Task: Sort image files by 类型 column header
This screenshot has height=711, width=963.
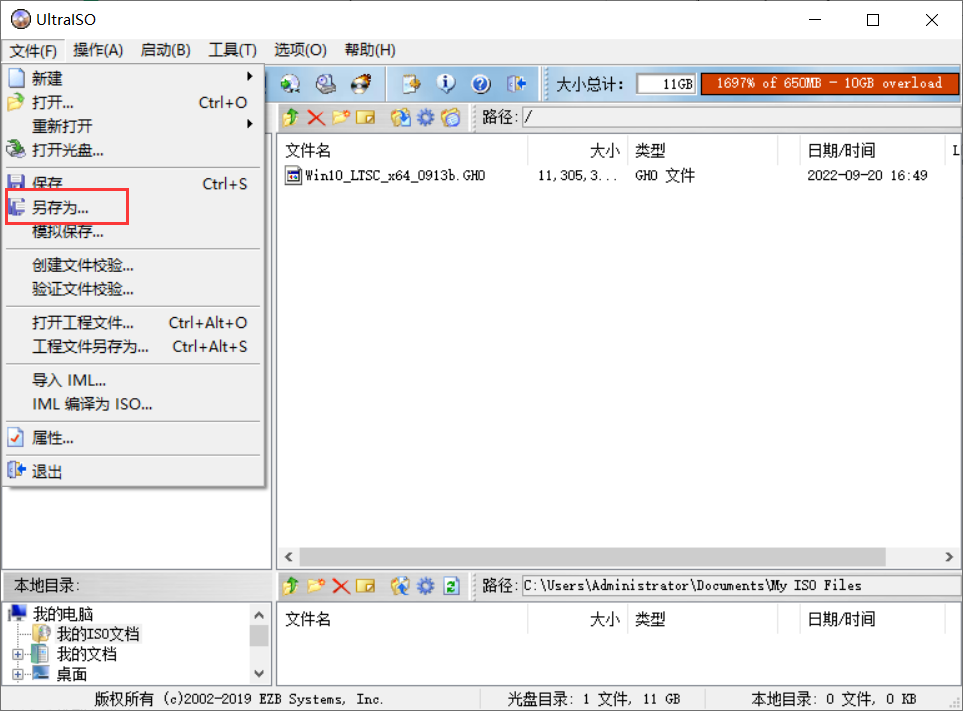Action: coord(703,150)
